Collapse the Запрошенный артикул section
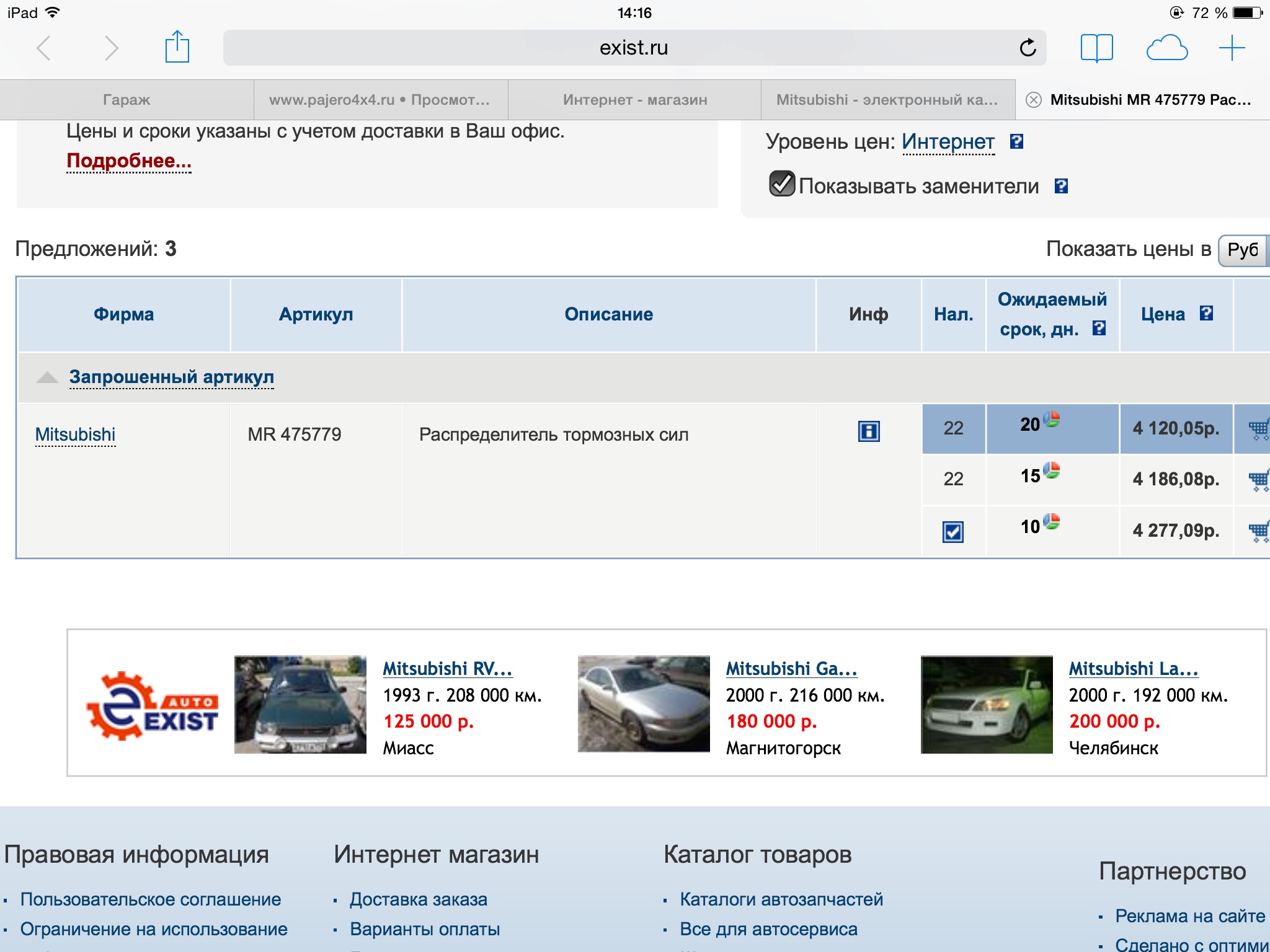 171,377
